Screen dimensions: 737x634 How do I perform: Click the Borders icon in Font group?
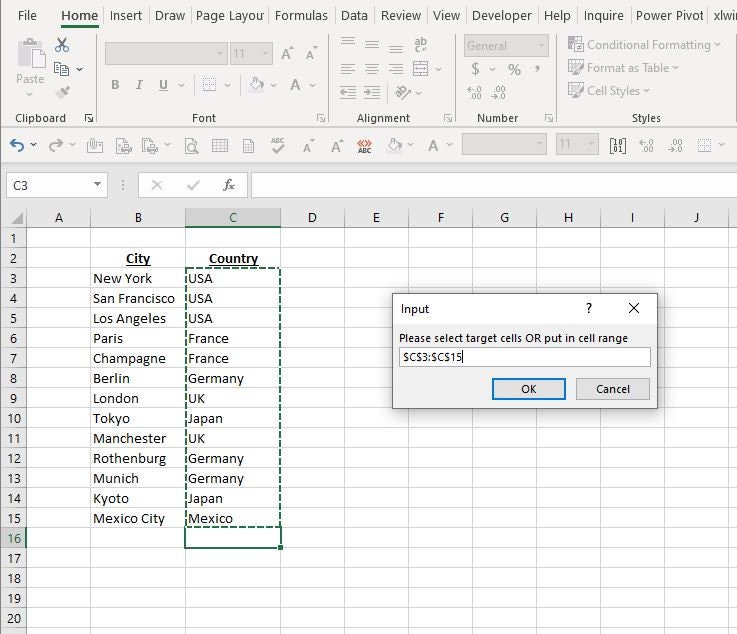click(x=209, y=85)
